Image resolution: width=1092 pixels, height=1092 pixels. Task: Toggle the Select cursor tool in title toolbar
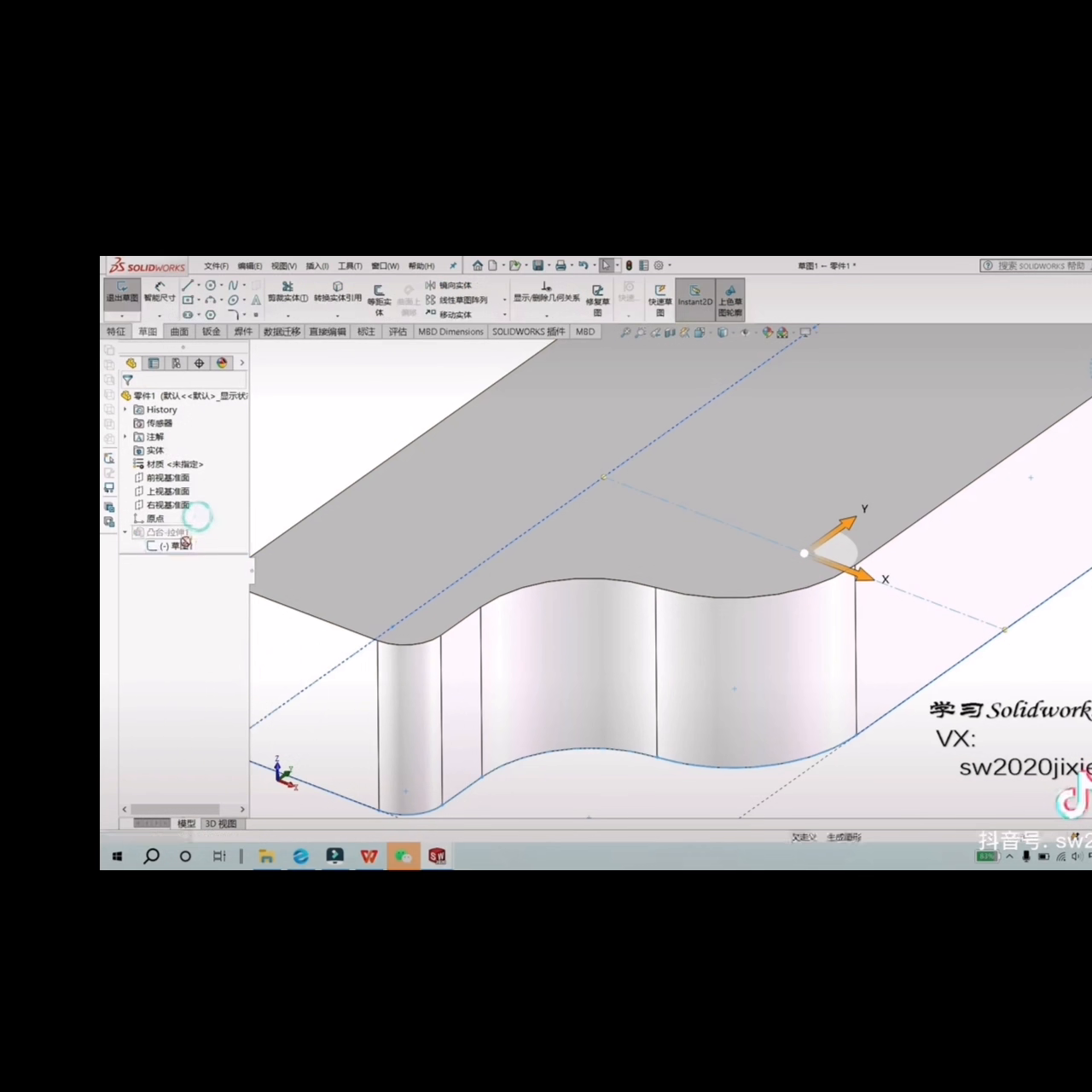(x=606, y=265)
